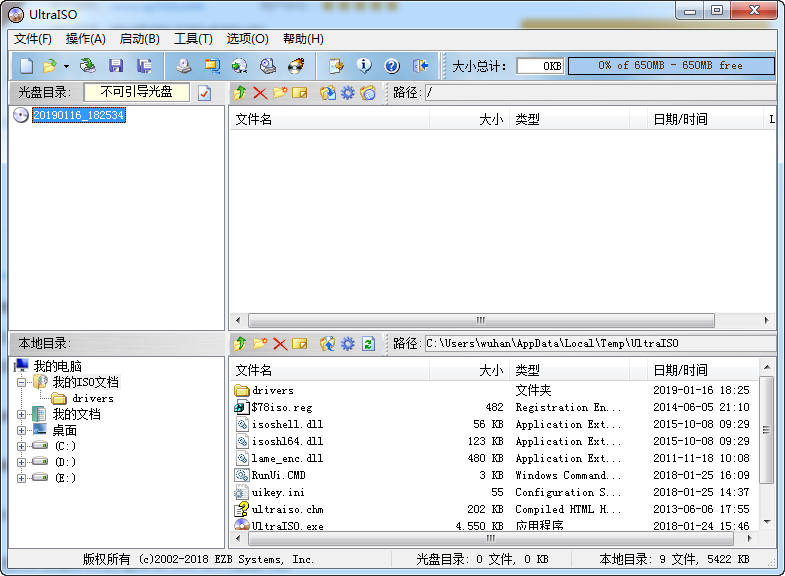The width and height of the screenshot is (785, 576).
Task: Click the 大小总计 0KB field
Action: tap(540, 66)
